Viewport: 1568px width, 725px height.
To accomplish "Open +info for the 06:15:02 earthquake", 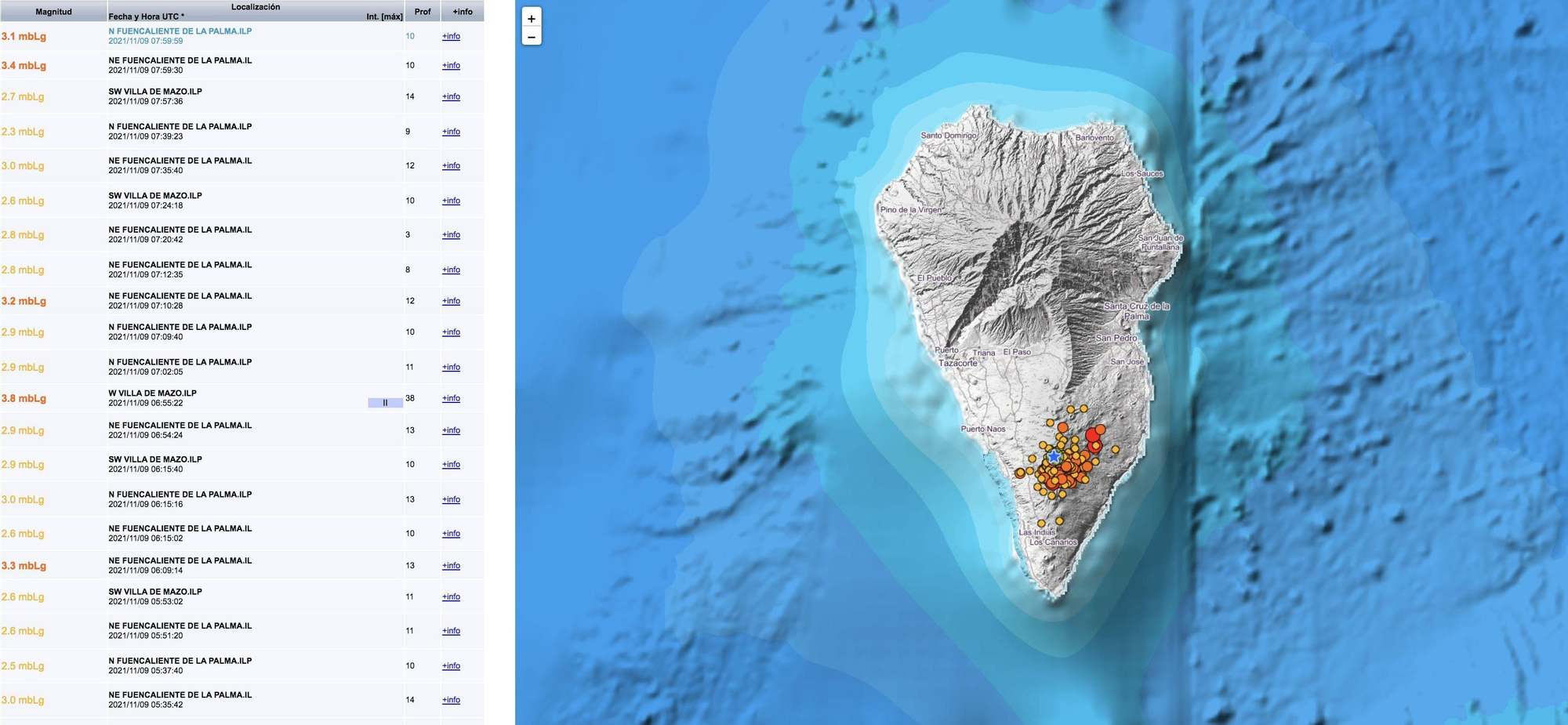I will click(451, 533).
